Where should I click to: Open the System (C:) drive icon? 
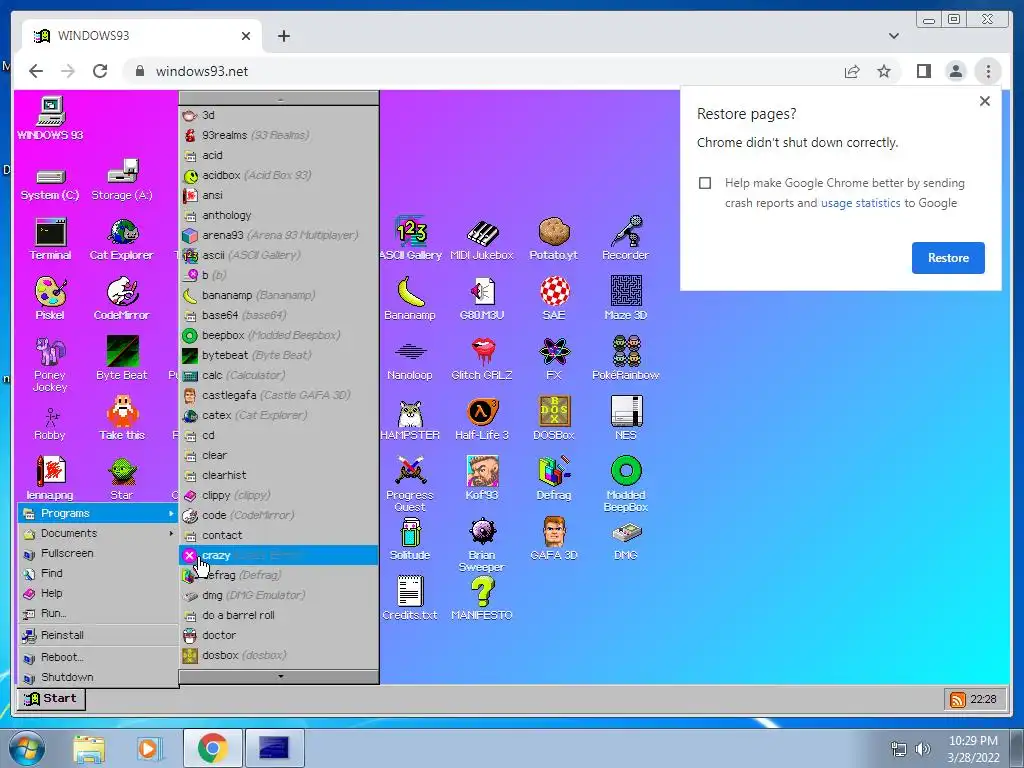(50, 184)
